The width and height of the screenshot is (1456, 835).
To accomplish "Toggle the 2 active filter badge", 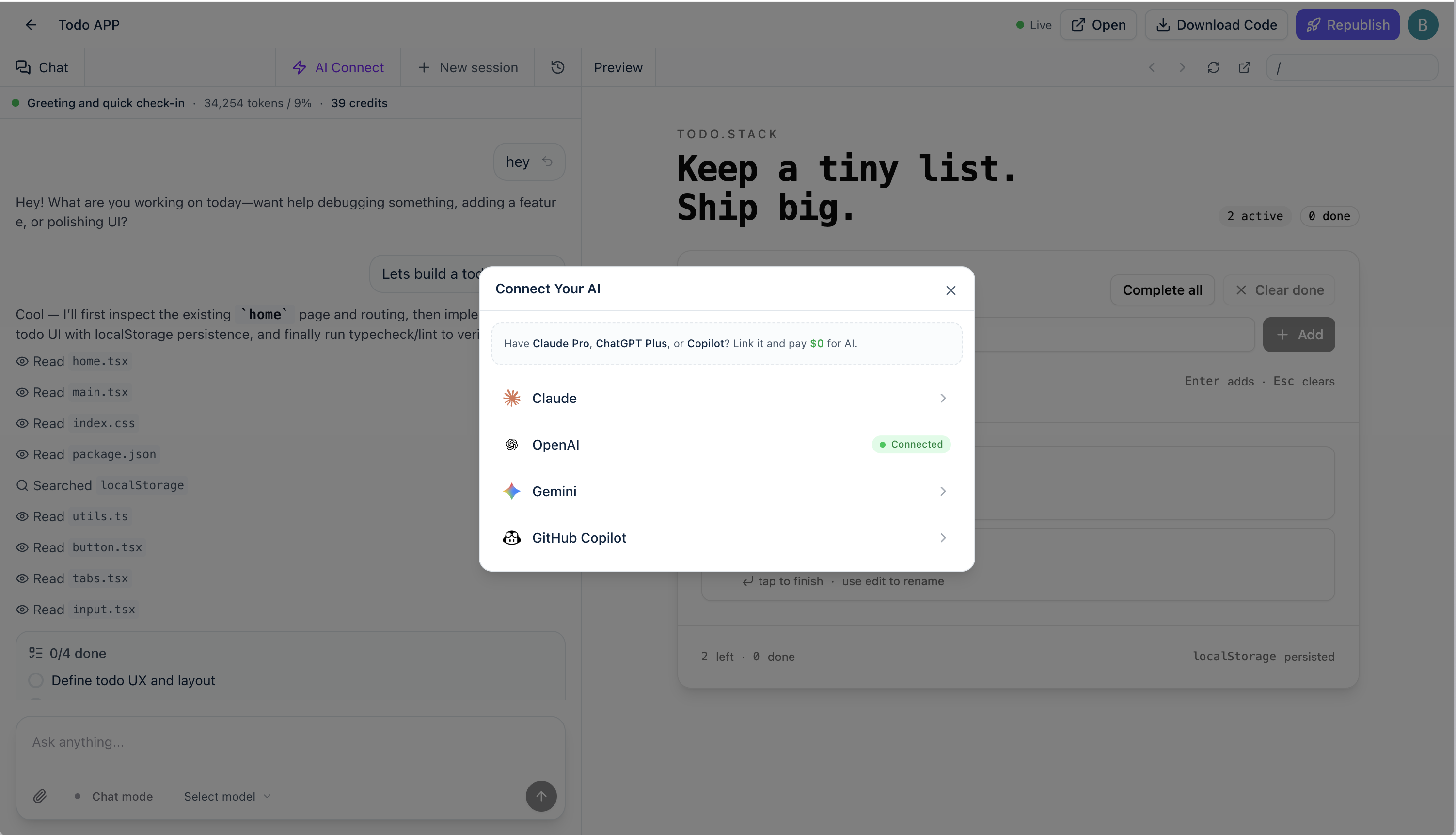I will (x=1254, y=216).
